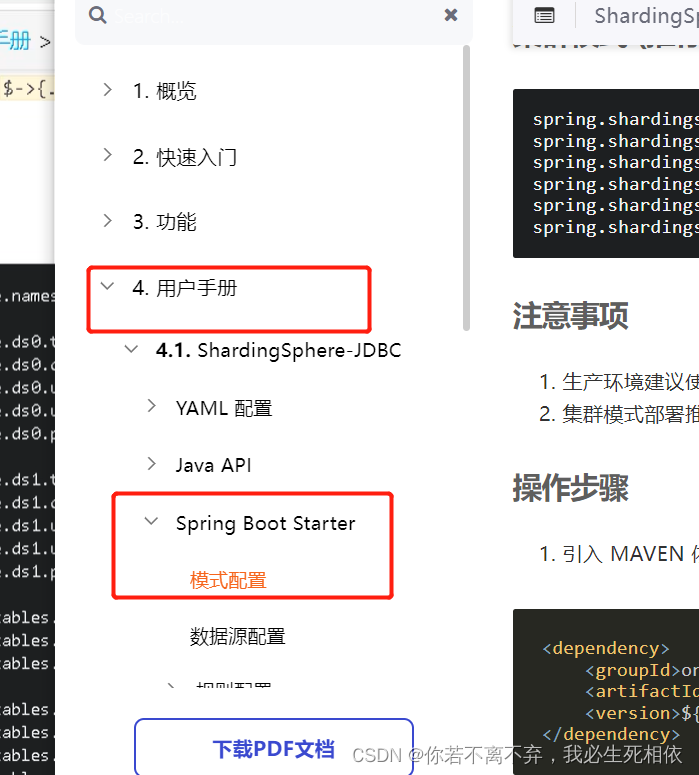Screen dimensions: 699x775
Task: Click the <version> line in code
Action: 642,713
